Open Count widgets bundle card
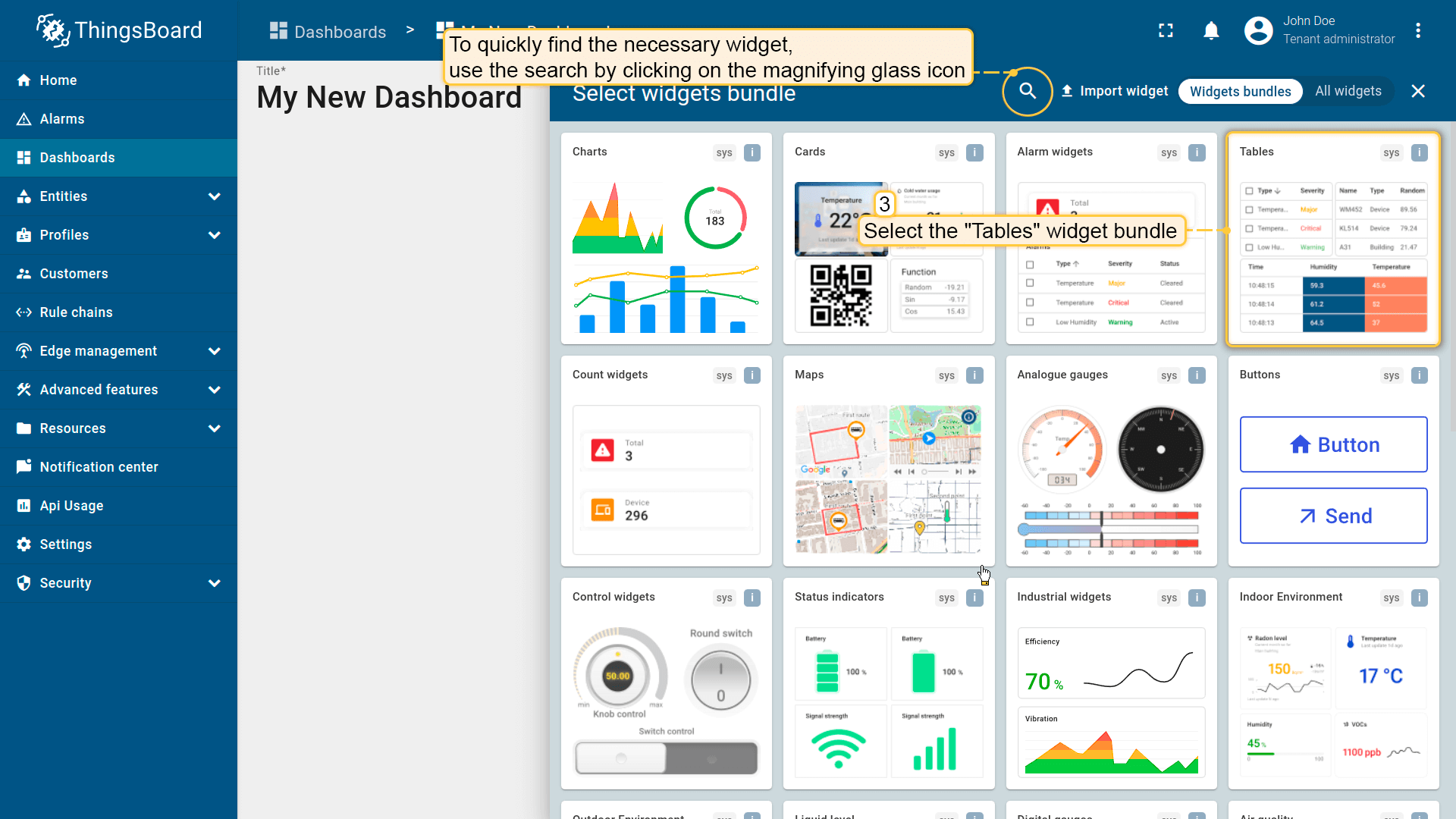This screenshot has height=819, width=1456. click(x=666, y=461)
